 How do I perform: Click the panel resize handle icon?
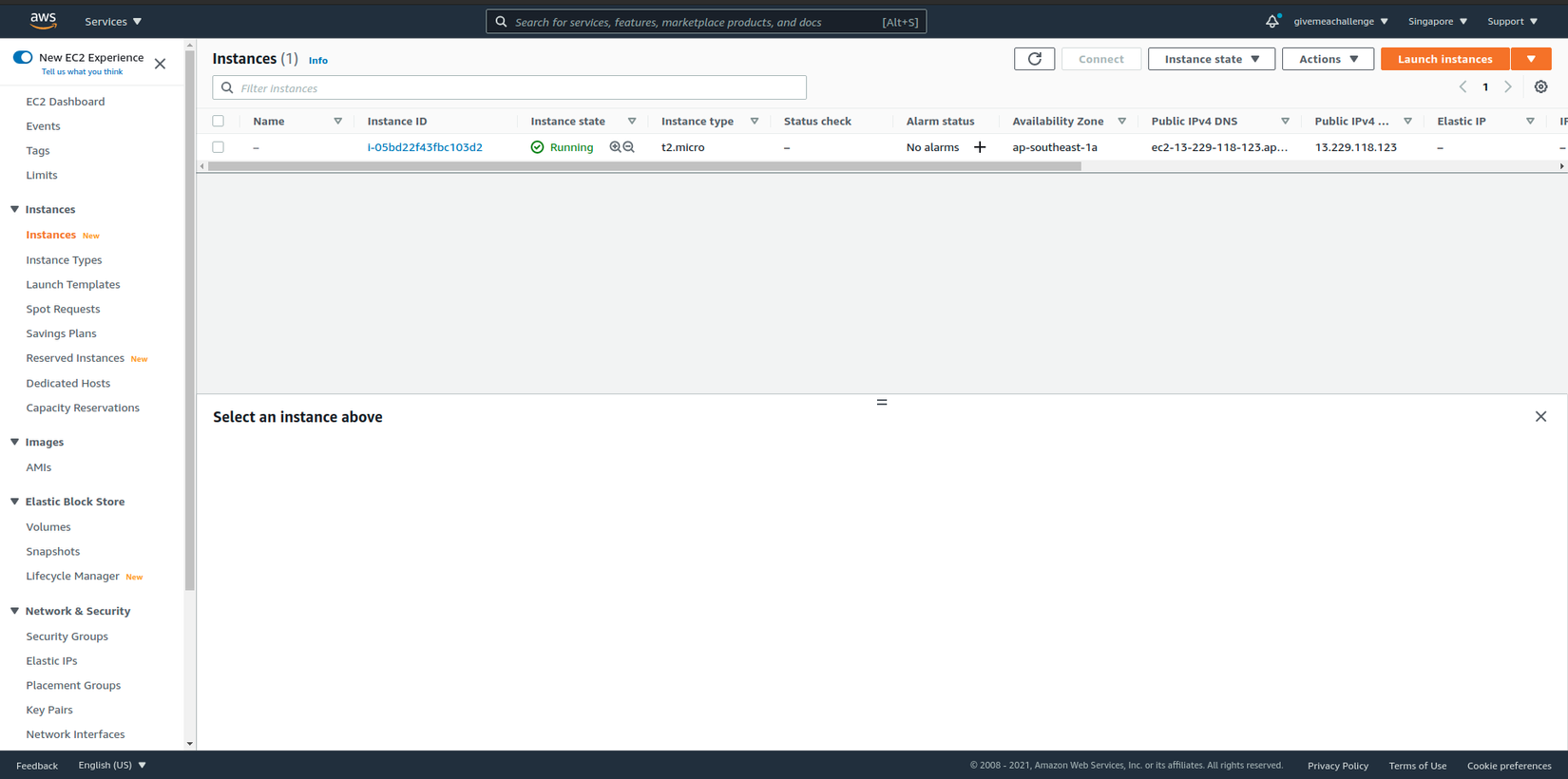[x=882, y=403]
